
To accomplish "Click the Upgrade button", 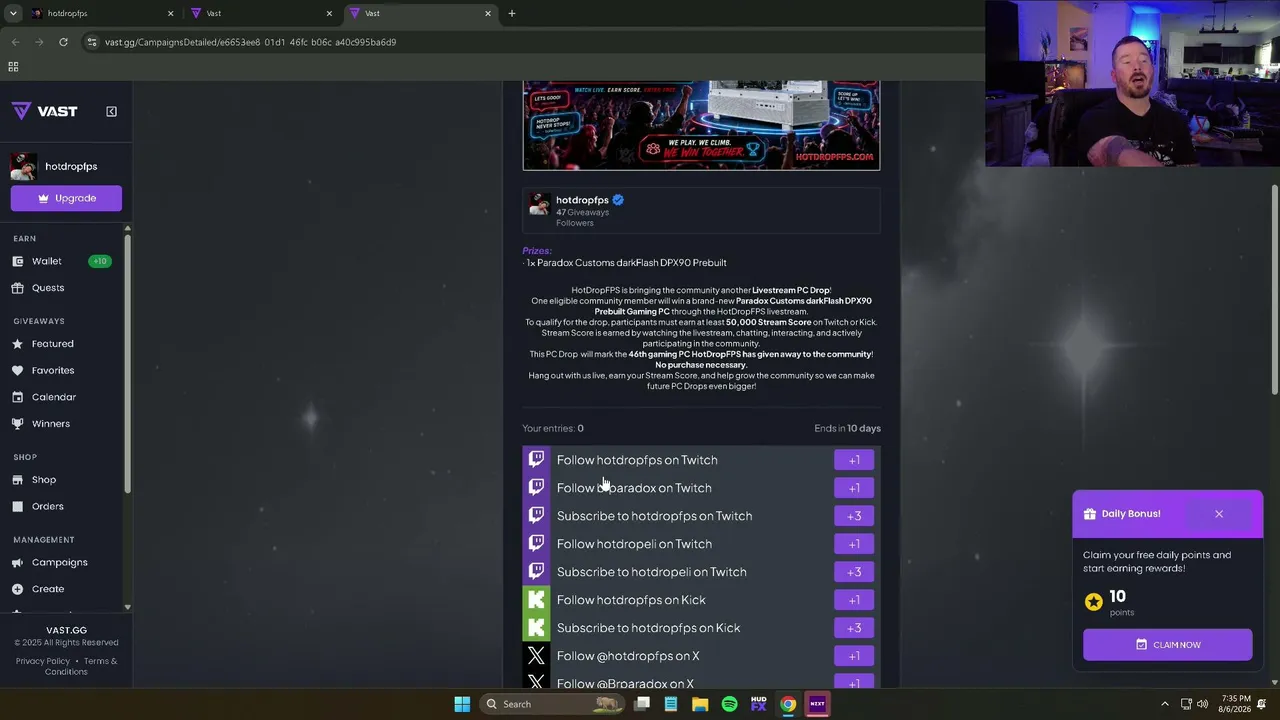I will click(x=66, y=198).
